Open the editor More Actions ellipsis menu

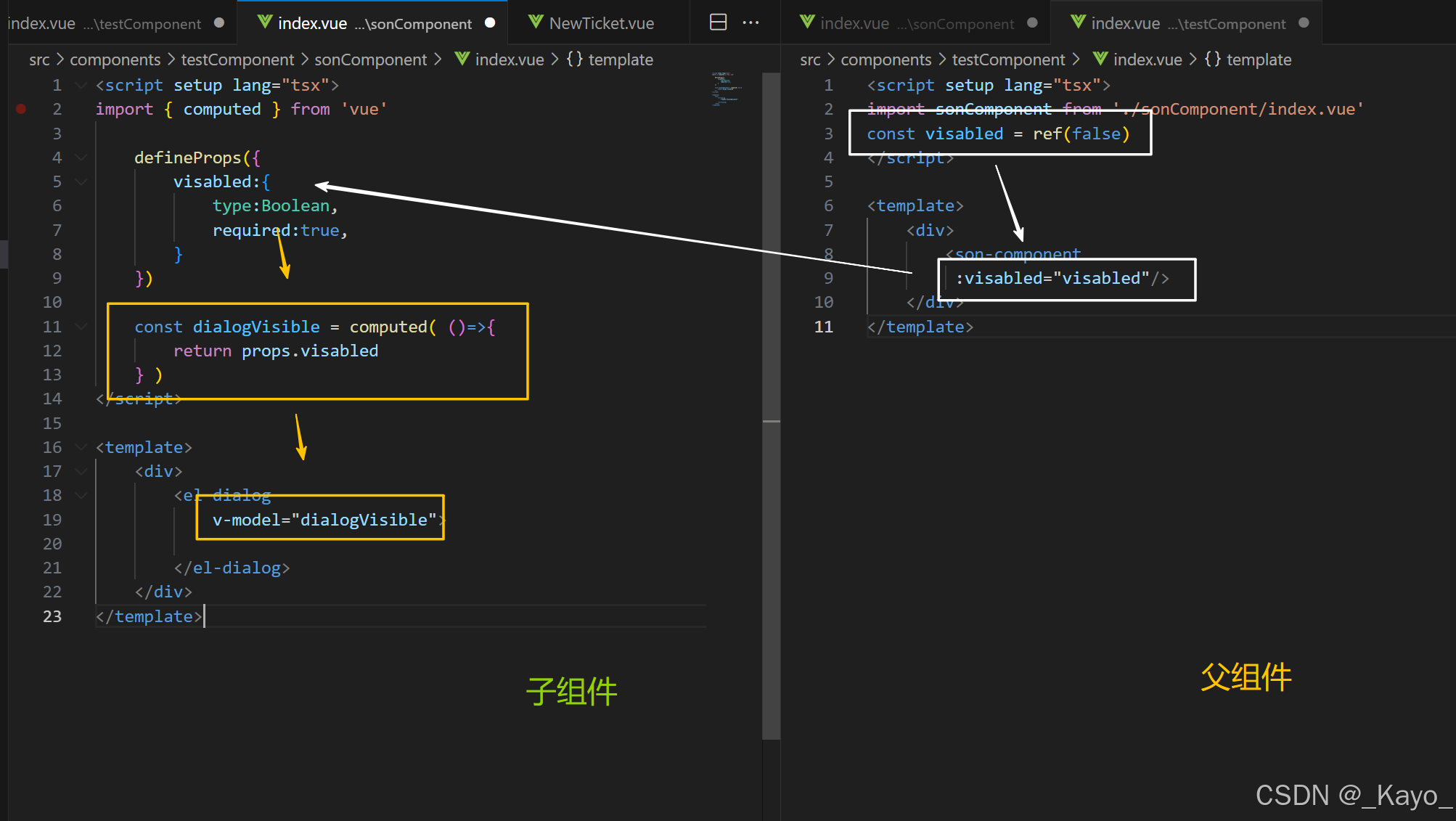point(751,23)
